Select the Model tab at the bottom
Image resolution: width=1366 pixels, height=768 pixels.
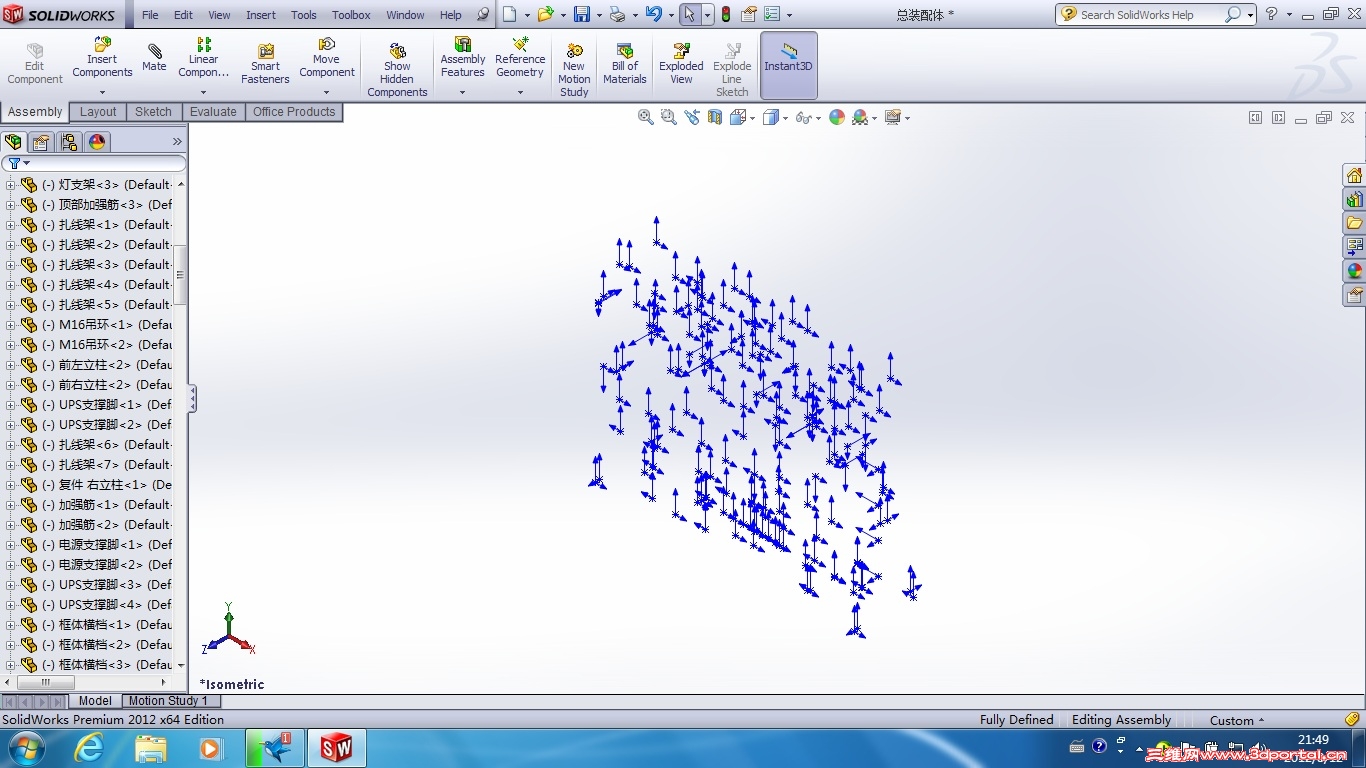click(x=95, y=701)
